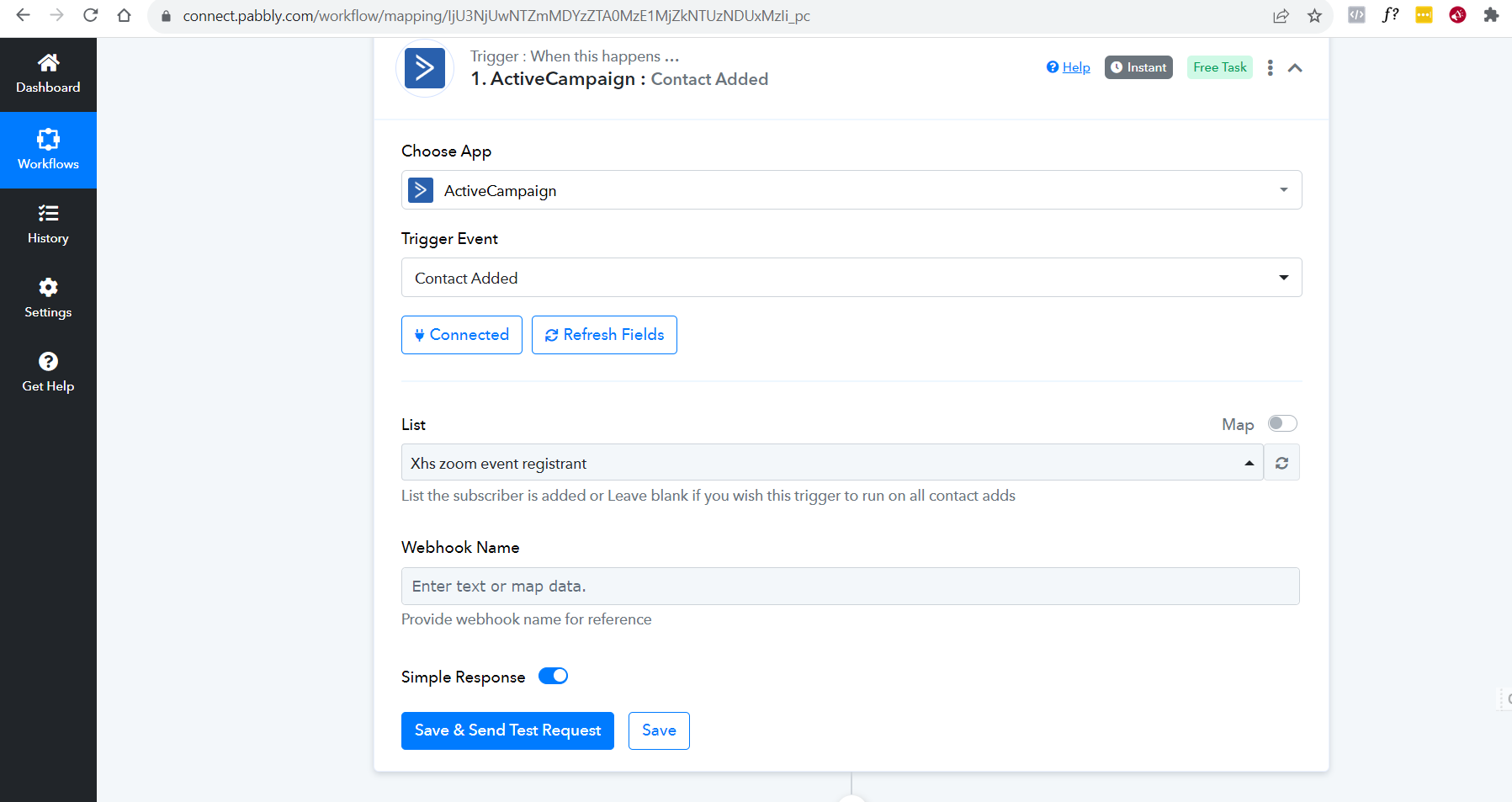The height and width of the screenshot is (802, 1512).
Task: Click the ActiveCampaign logo in trigger header
Action: [x=425, y=68]
